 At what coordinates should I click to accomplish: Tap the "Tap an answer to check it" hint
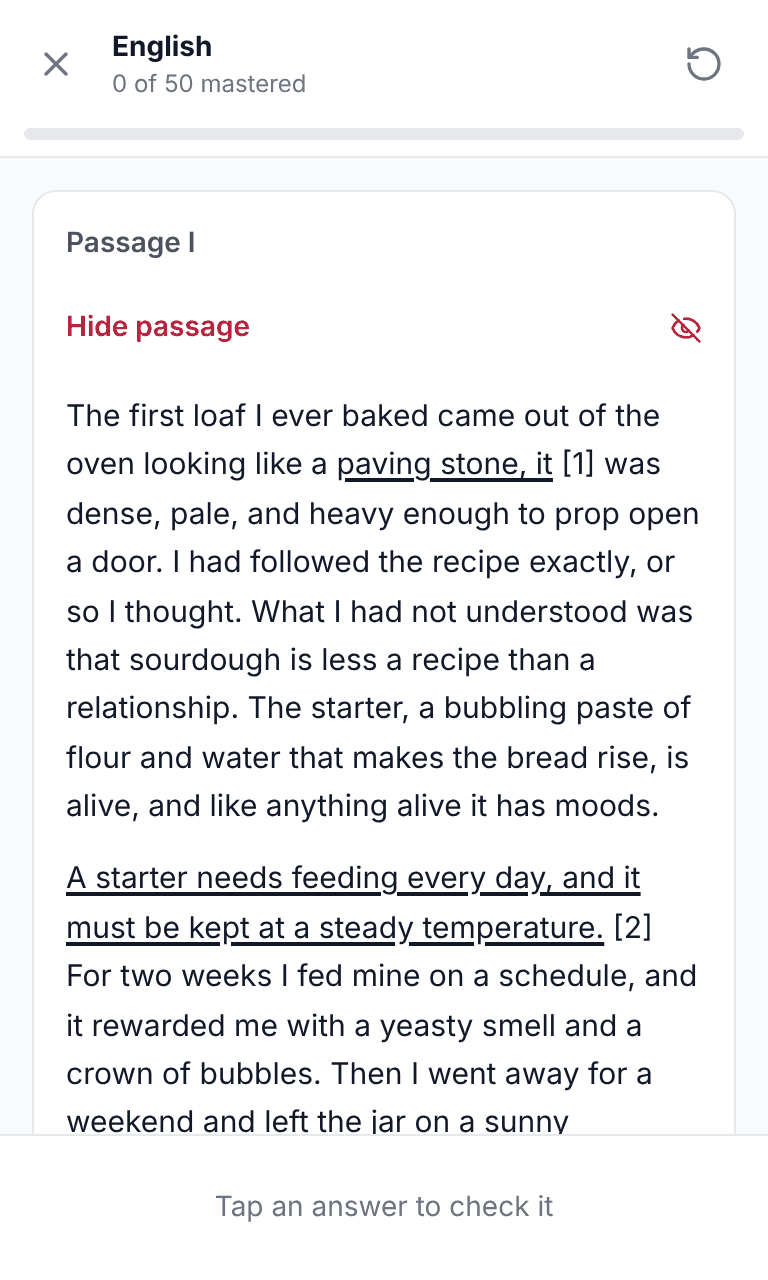(384, 1206)
